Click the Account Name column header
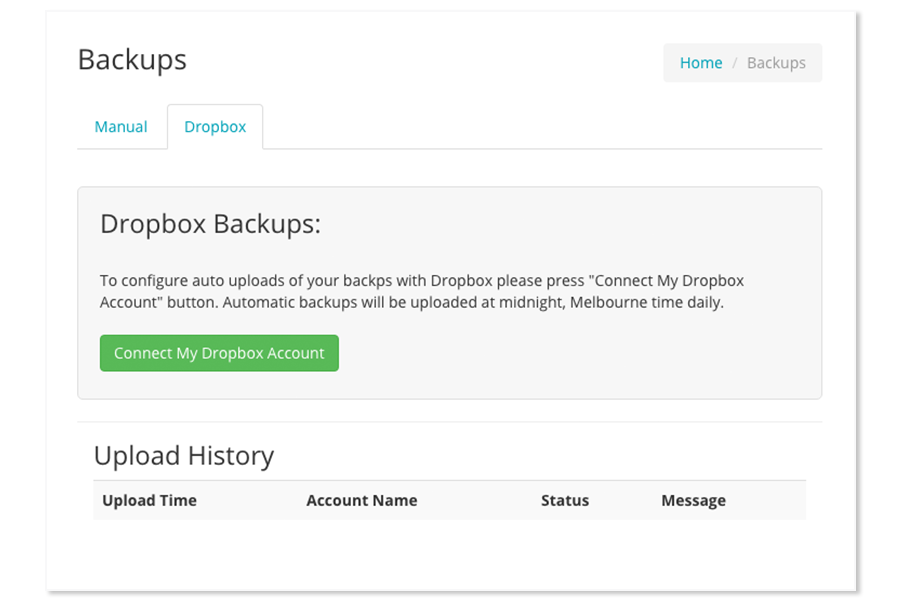 click(x=362, y=501)
